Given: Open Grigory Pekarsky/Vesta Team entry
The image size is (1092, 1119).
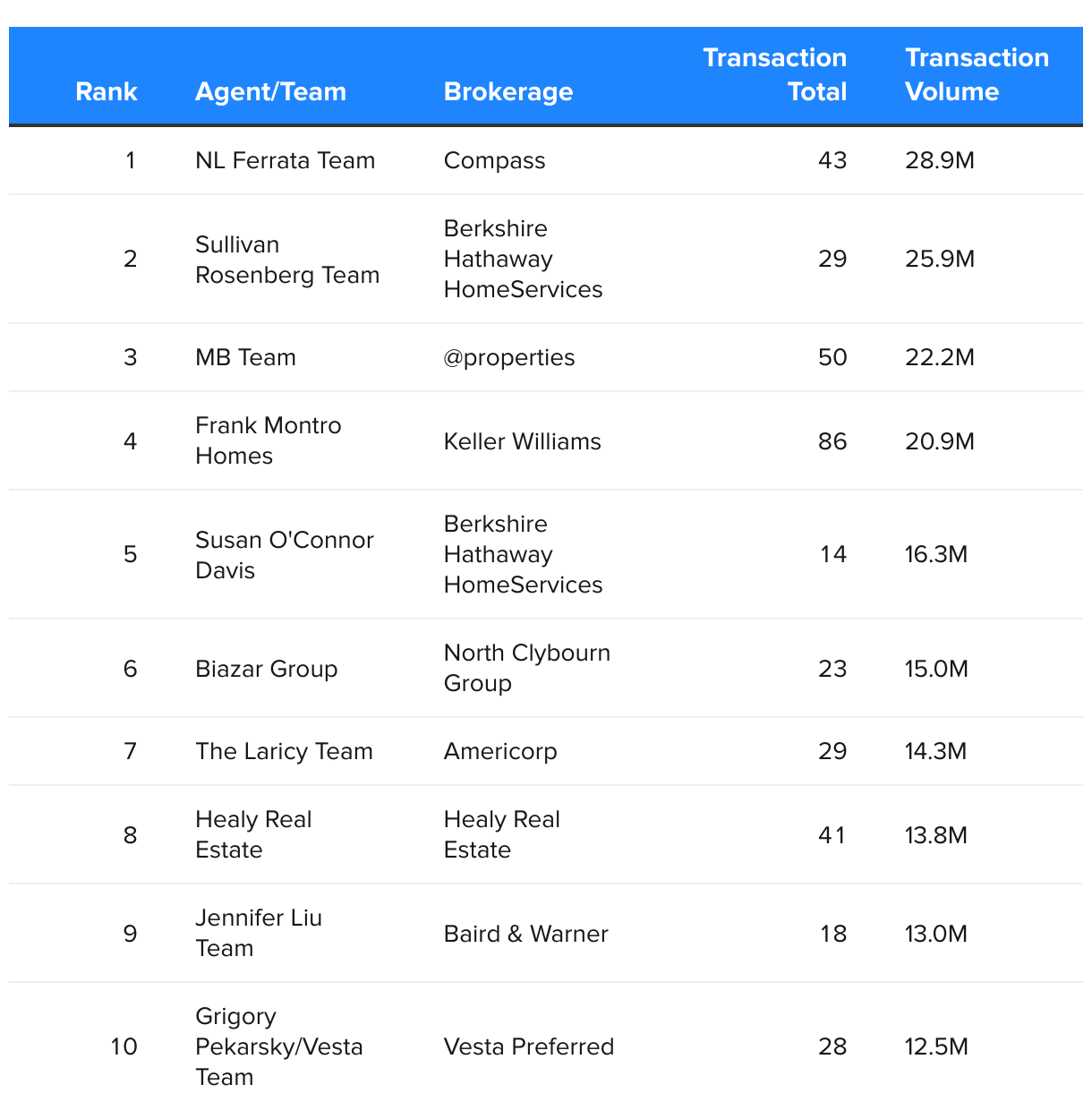Looking at the screenshot, I should pyautogui.click(x=278, y=1046).
